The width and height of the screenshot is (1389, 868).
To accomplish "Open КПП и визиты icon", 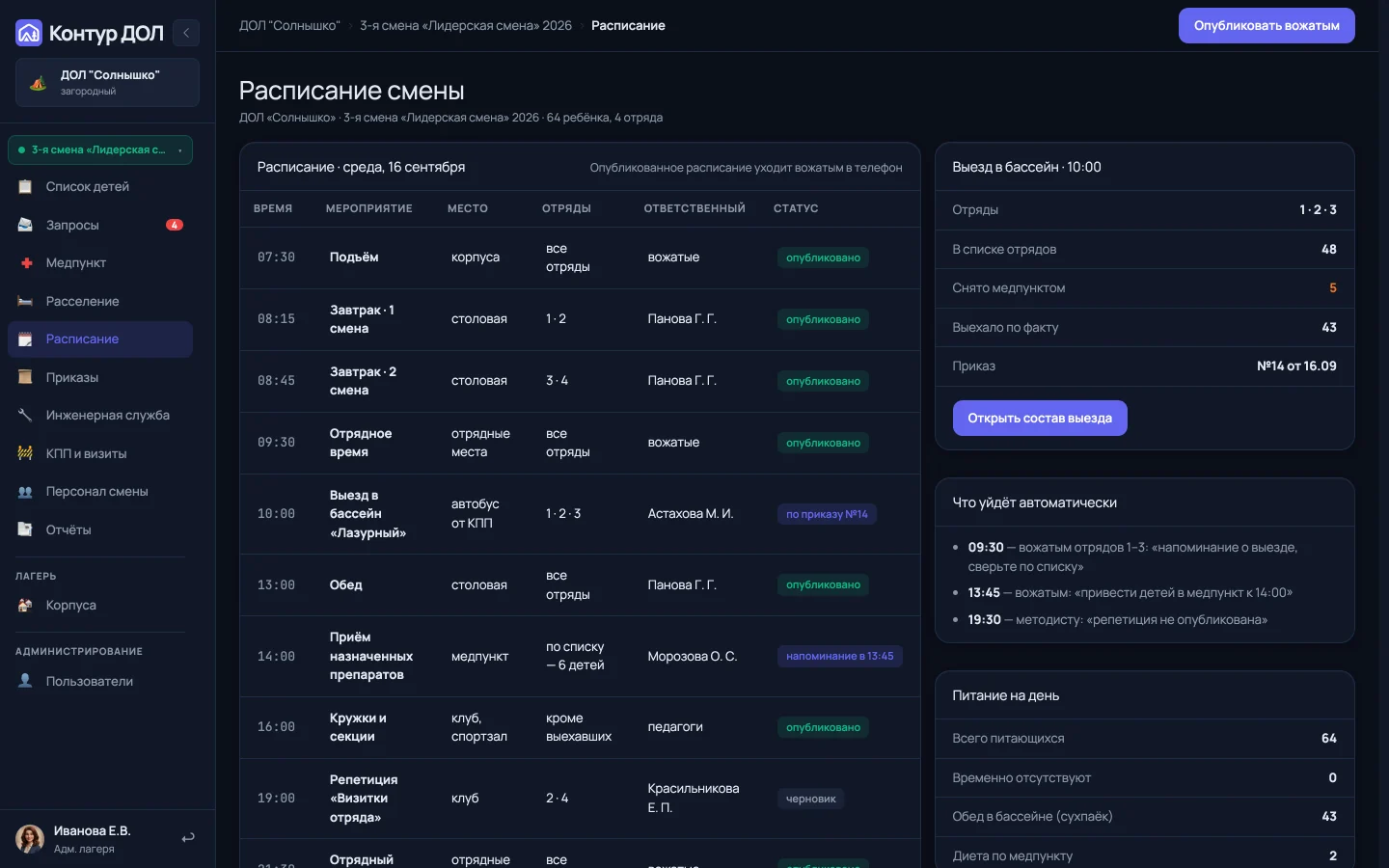I will coord(25,453).
